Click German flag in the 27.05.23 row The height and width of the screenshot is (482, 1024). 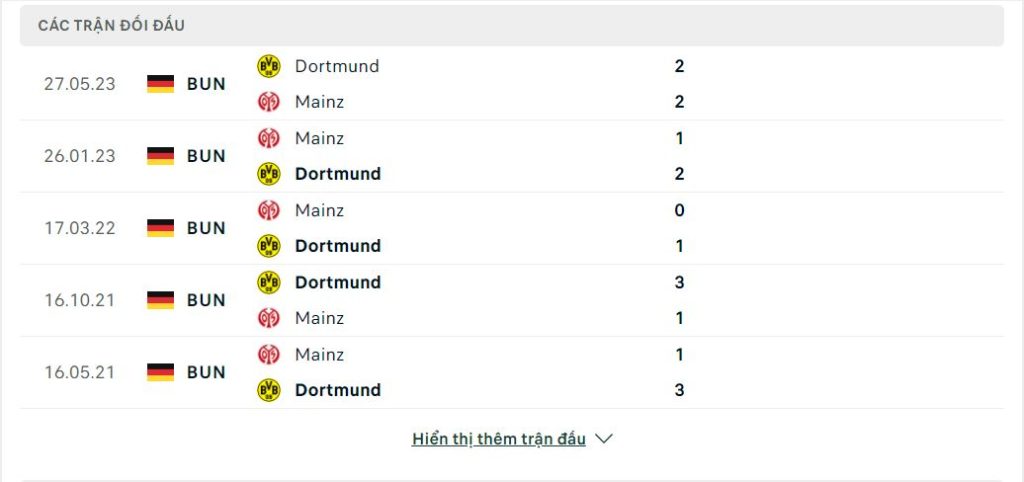point(161,84)
